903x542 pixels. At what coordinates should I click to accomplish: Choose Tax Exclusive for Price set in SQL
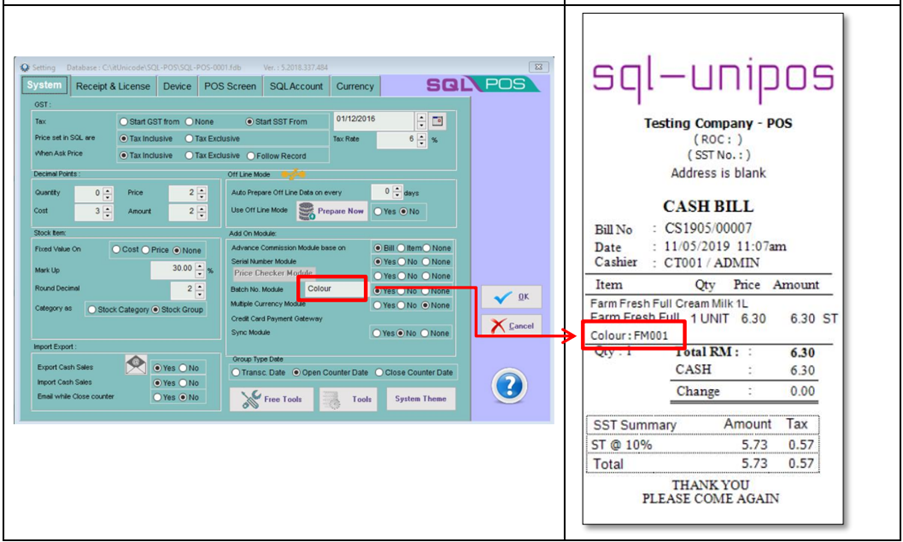pos(191,138)
